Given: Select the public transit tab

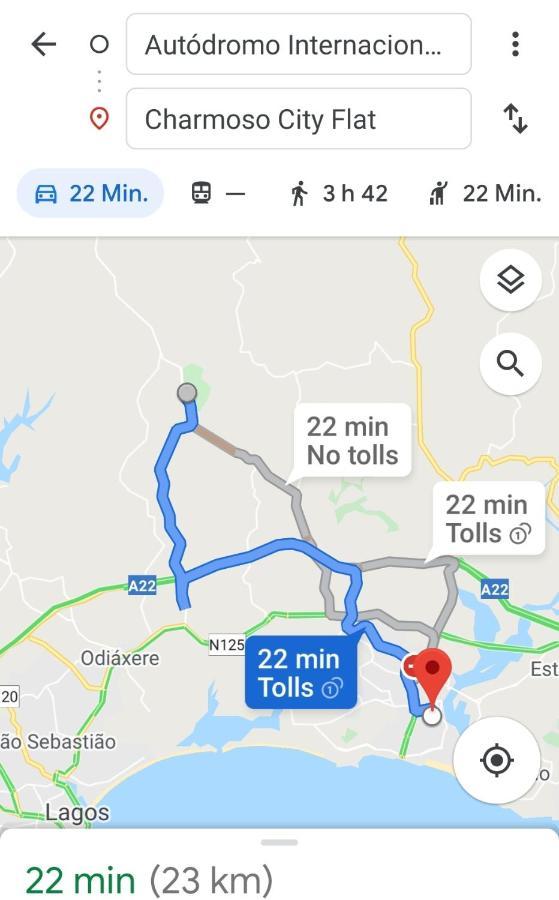Looking at the screenshot, I should pyautogui.click(x=218, y=193).
